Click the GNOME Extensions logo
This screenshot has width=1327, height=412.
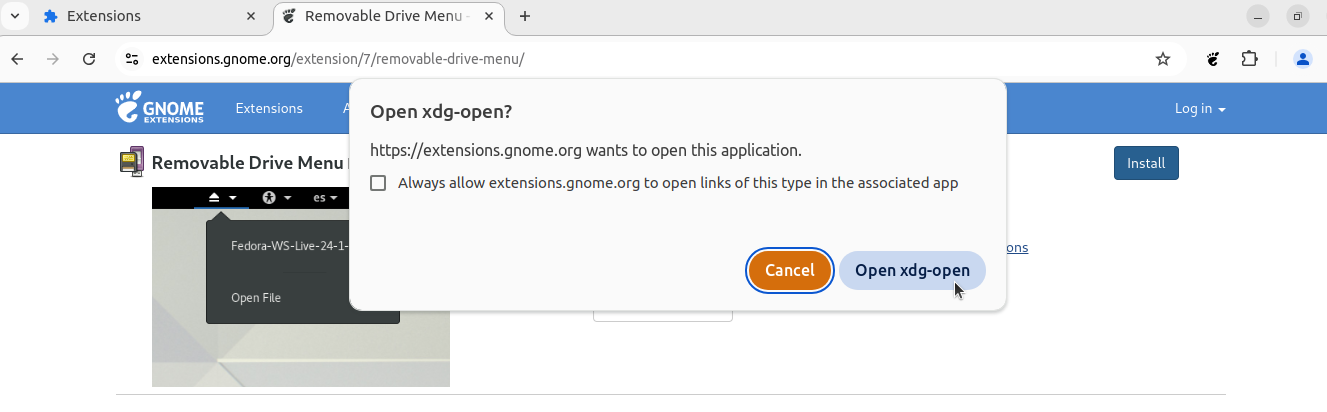coord(159,108)
